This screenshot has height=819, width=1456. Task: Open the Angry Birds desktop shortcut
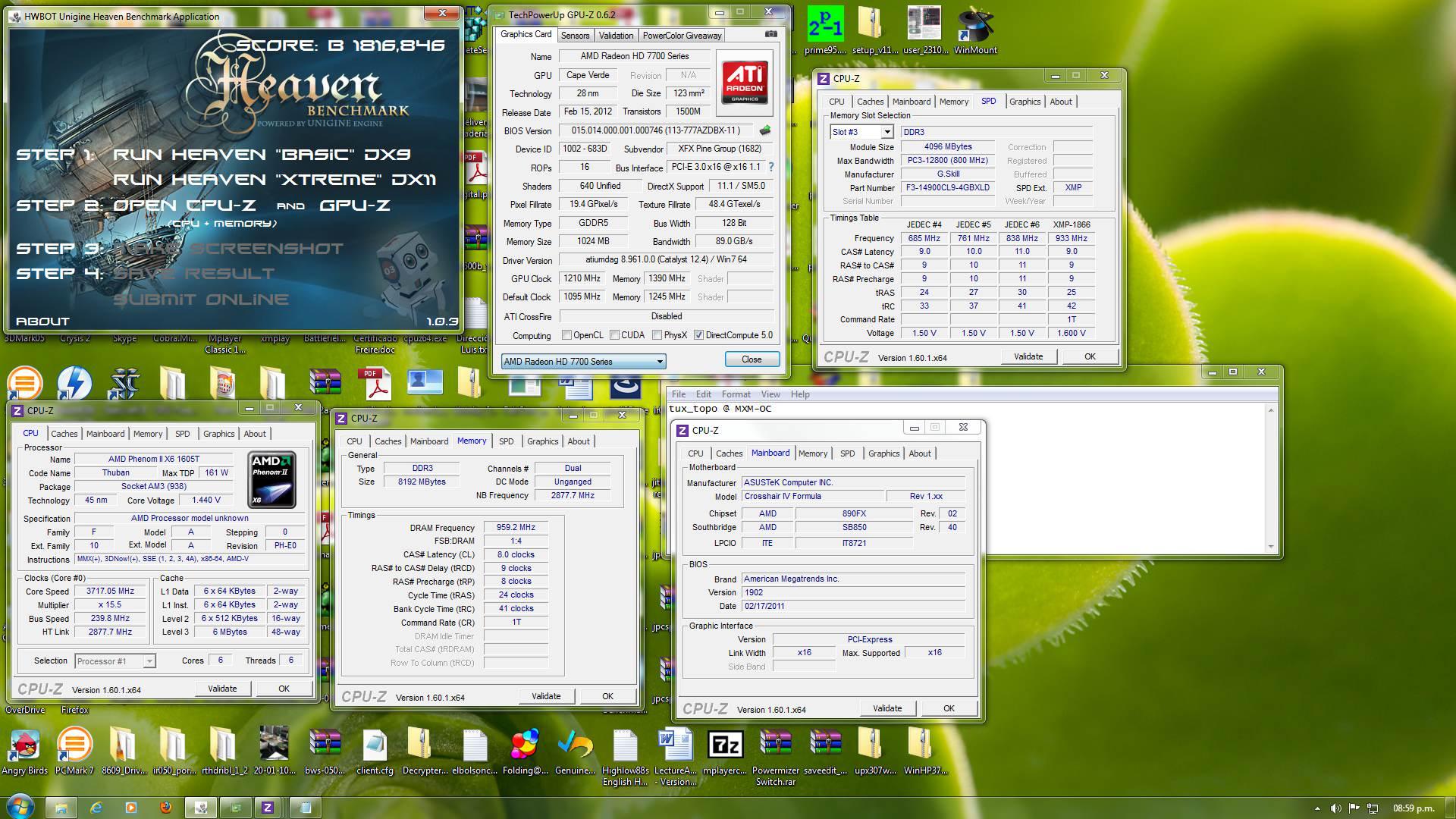coord(25,752)
